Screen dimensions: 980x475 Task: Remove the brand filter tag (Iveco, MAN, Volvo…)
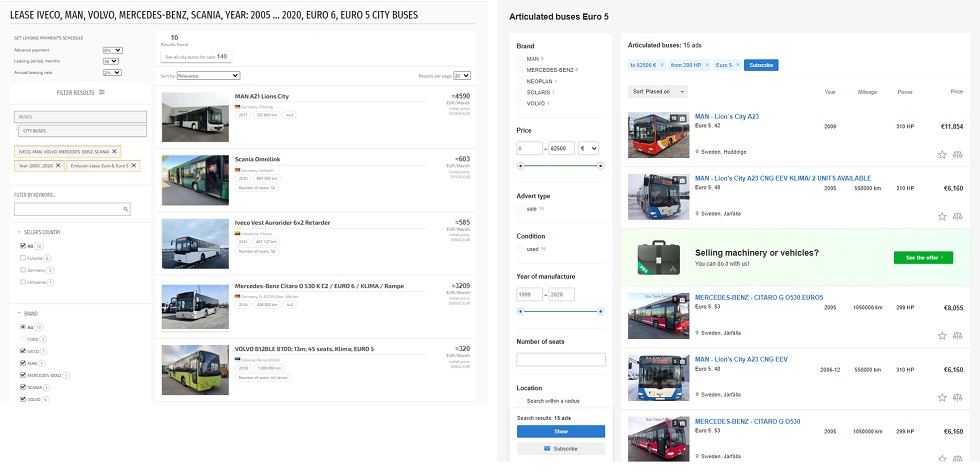[114, 151]
